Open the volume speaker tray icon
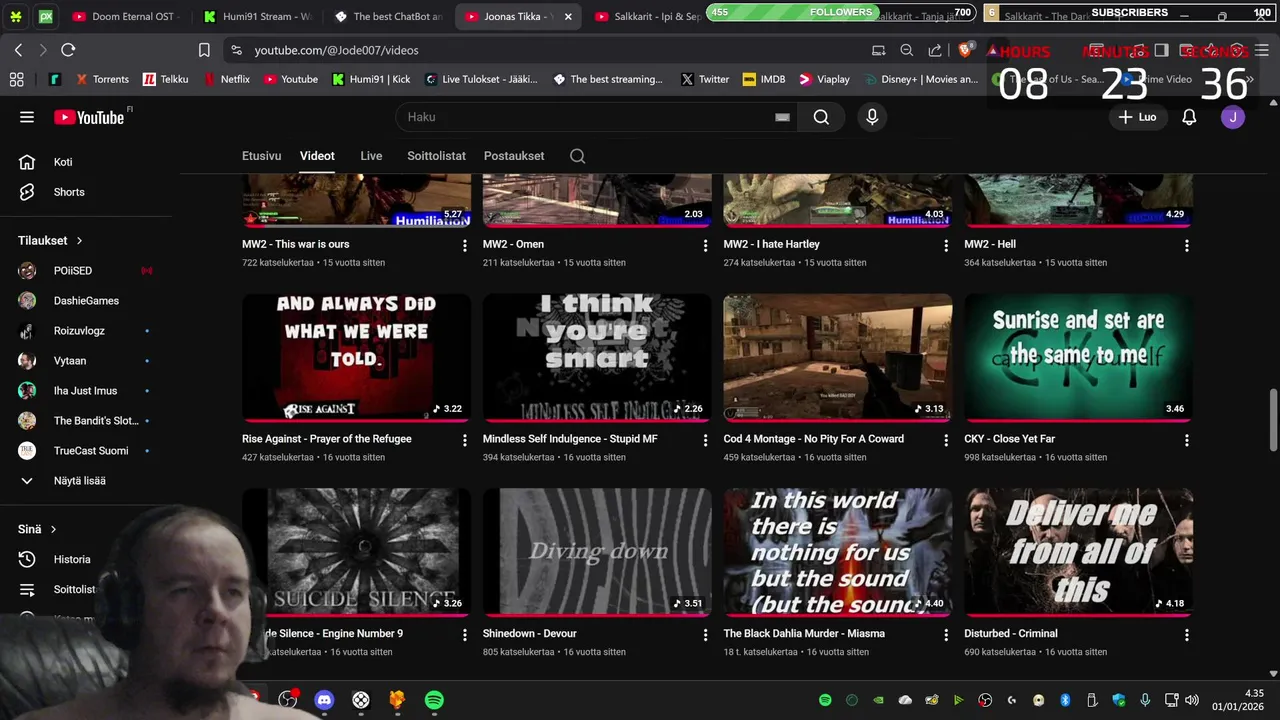The height and width of the screenshot is (720, 1280). pyautogui.click(x=1191, y=700)
